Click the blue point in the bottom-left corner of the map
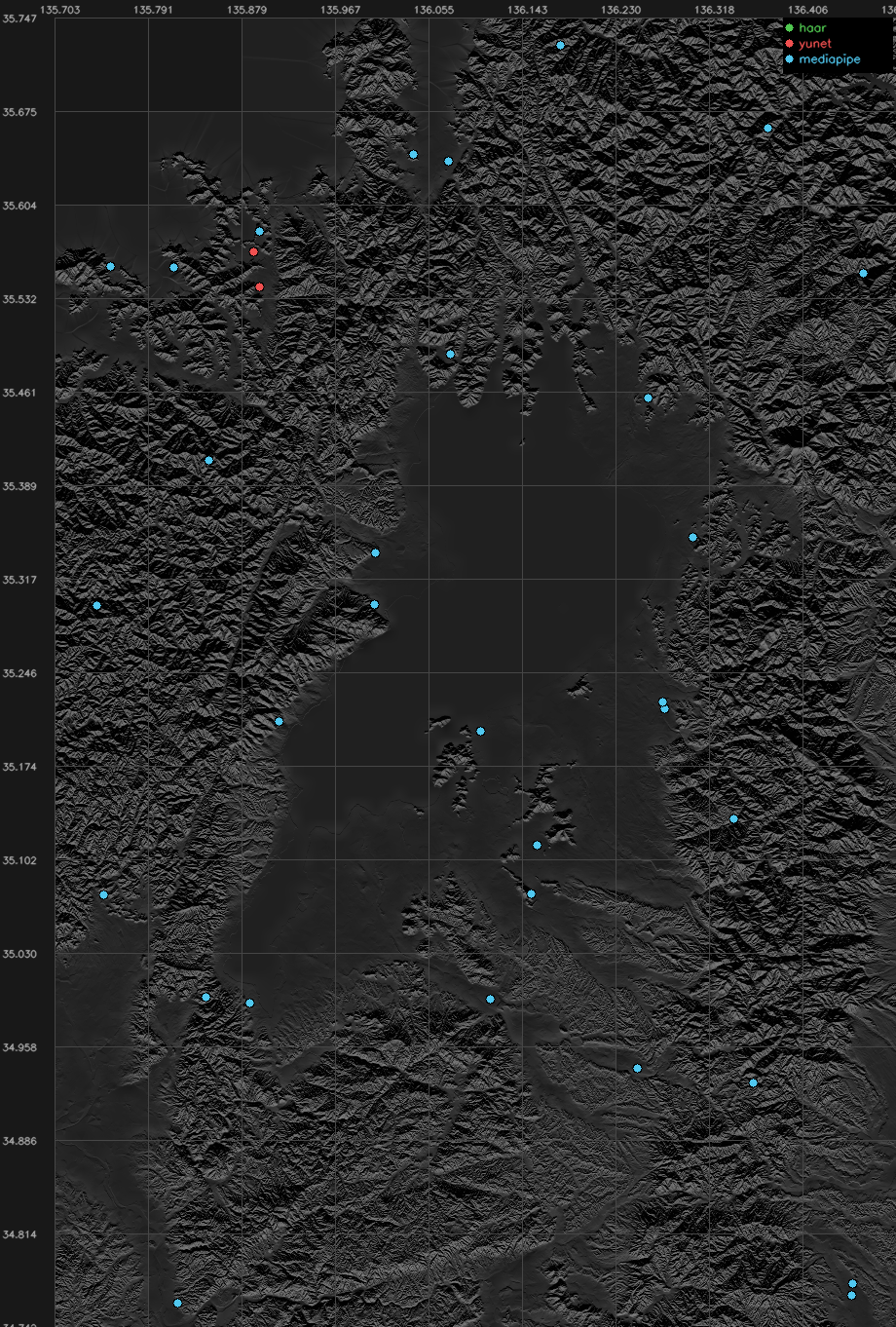 [x=177, y=1303]
